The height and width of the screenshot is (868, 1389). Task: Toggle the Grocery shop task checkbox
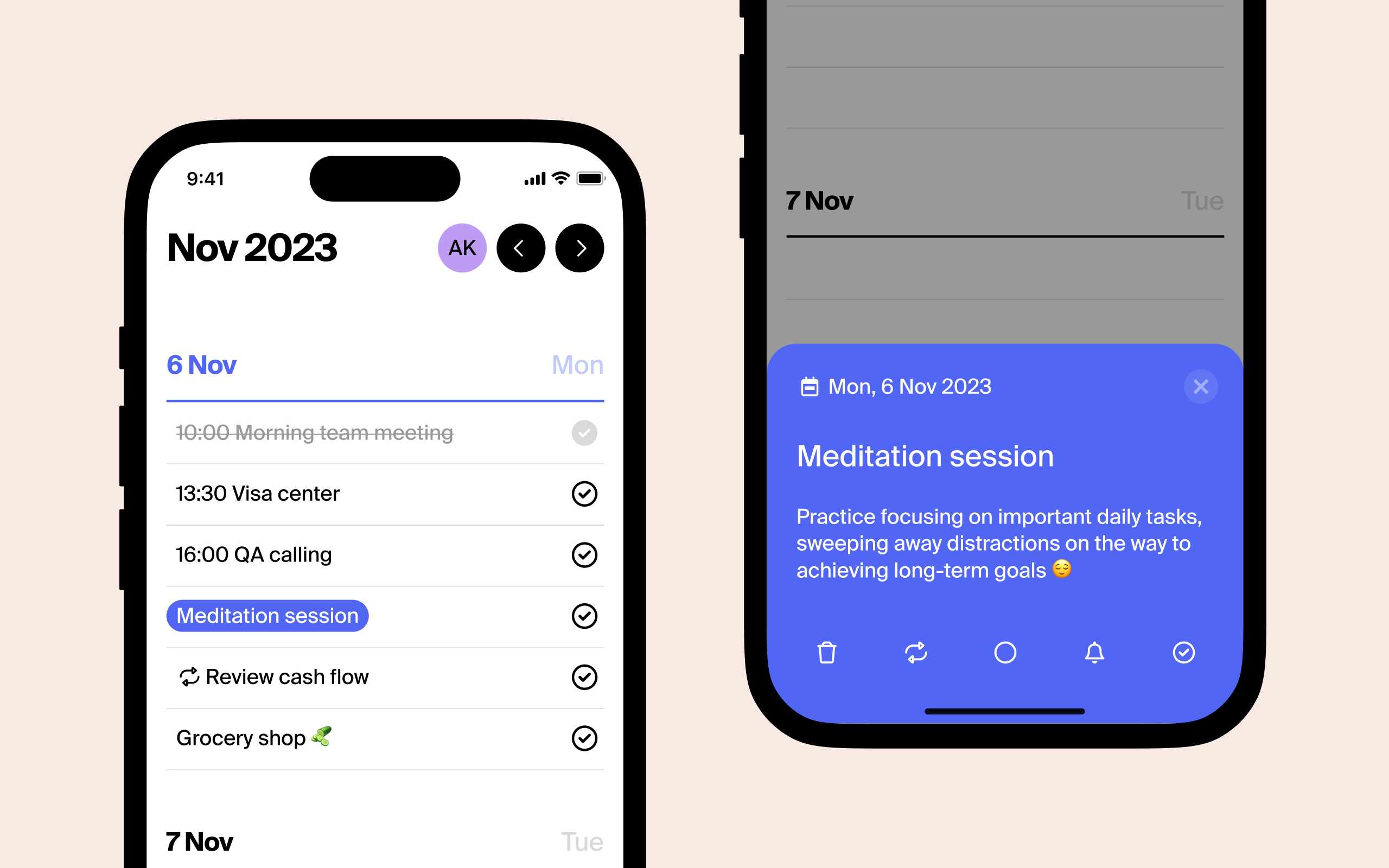[583, 737]
